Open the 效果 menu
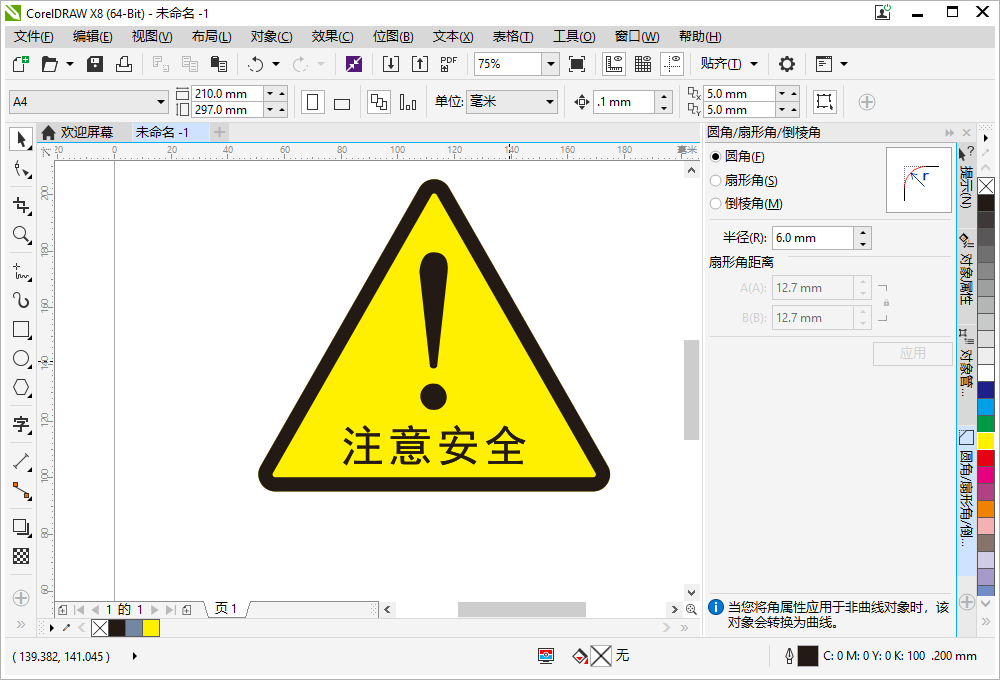Viewport: 1000px width, 680px height. [332, 36]
